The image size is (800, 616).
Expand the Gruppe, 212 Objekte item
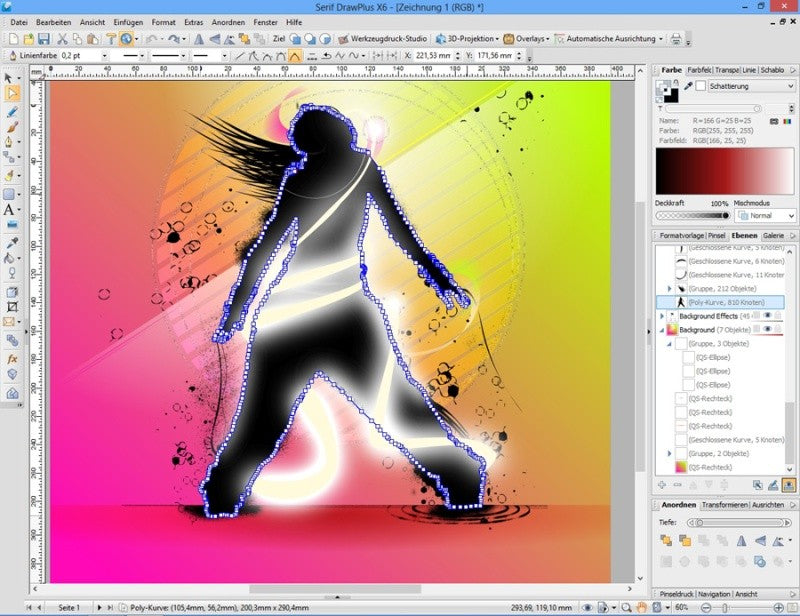[x=669, y=289]
